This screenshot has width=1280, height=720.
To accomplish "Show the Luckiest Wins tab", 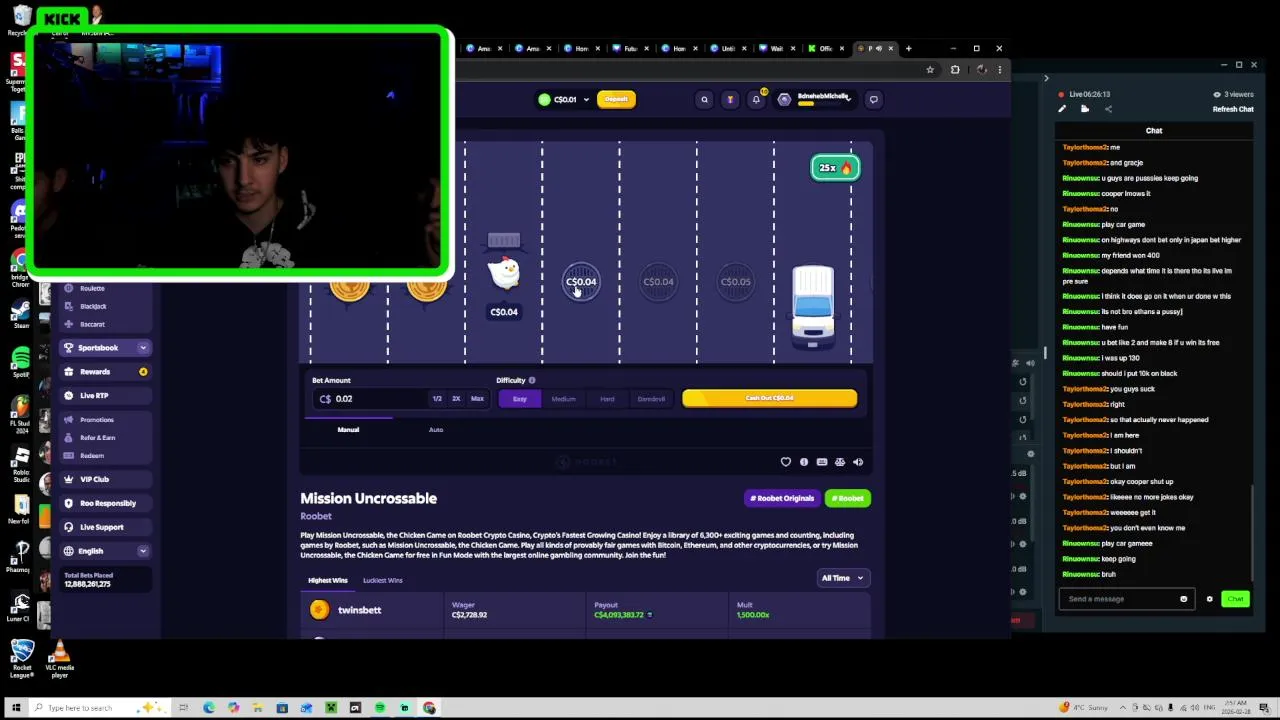I will (383, 580).
